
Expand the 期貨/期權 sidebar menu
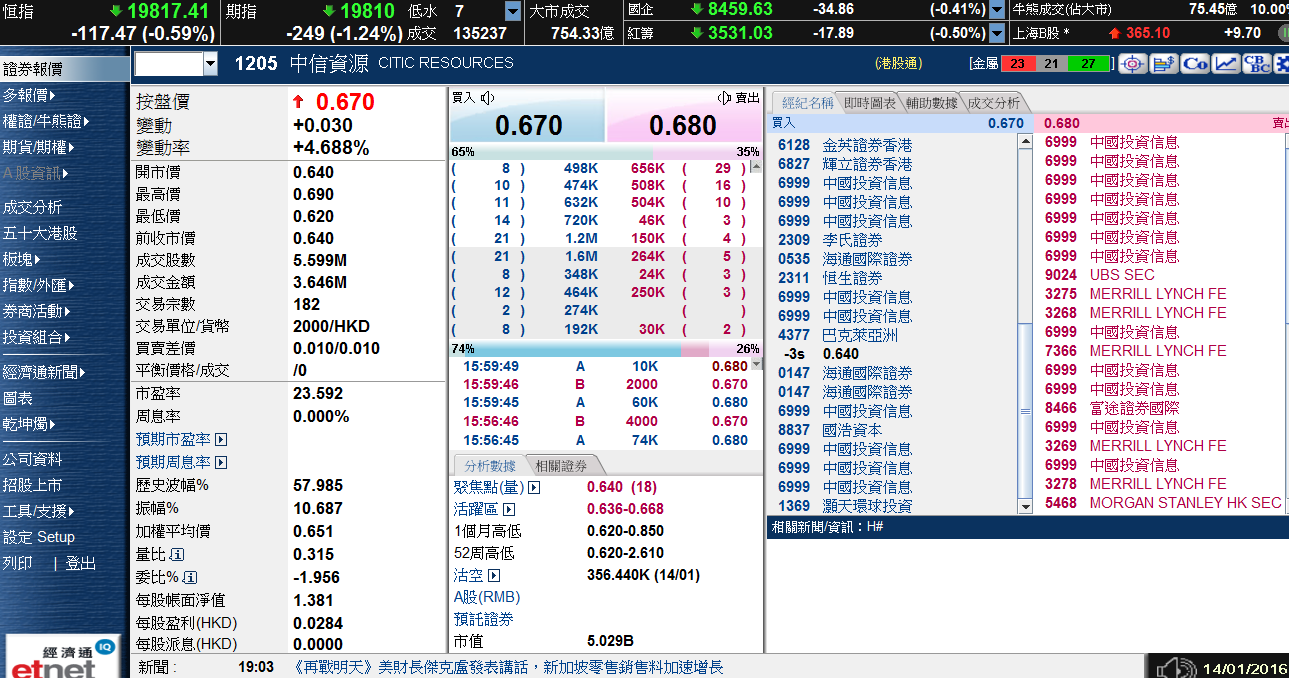point(39,147)
